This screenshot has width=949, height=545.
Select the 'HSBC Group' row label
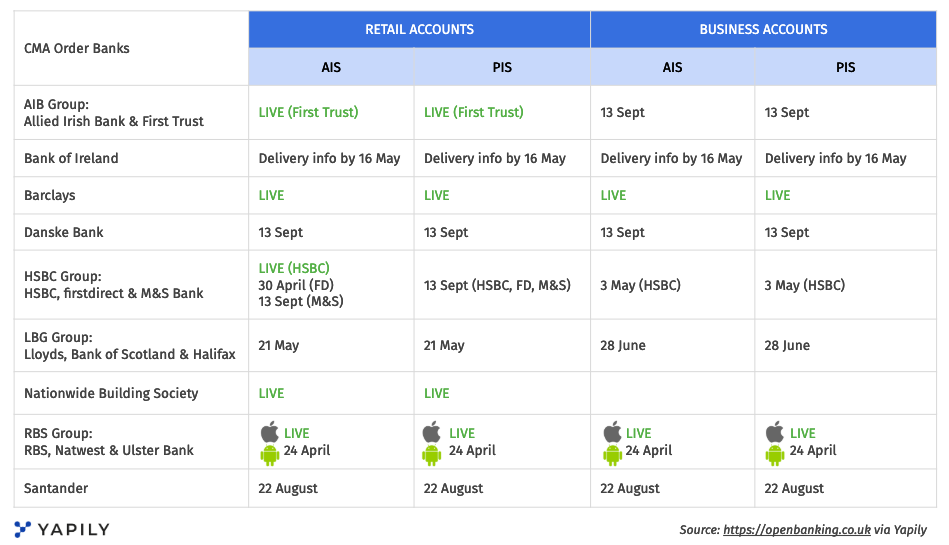point(114,285)
